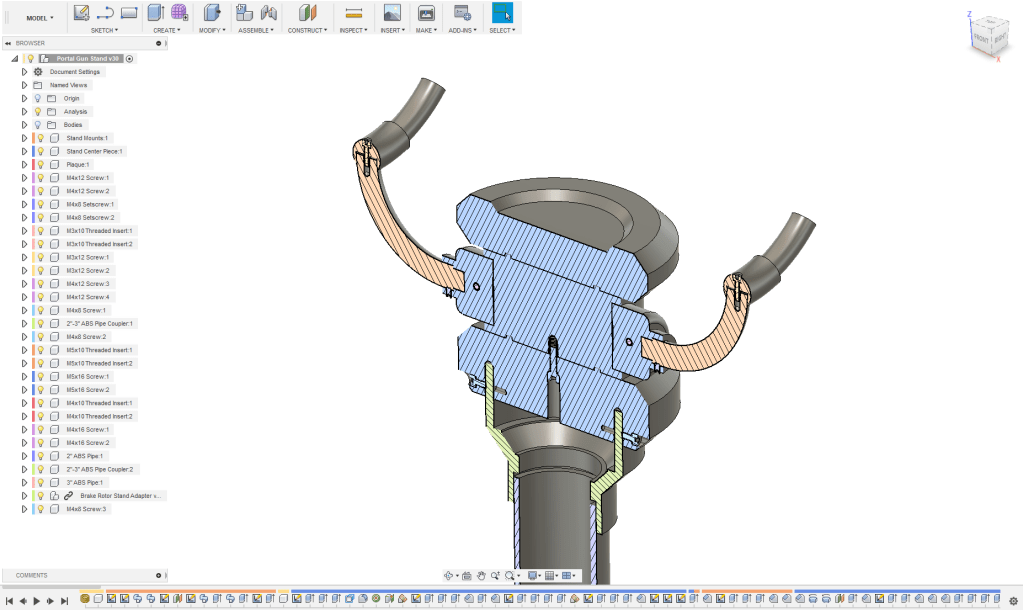
Task: Click the Press Pull icon in Modify
Action: (x=210, y=13)
